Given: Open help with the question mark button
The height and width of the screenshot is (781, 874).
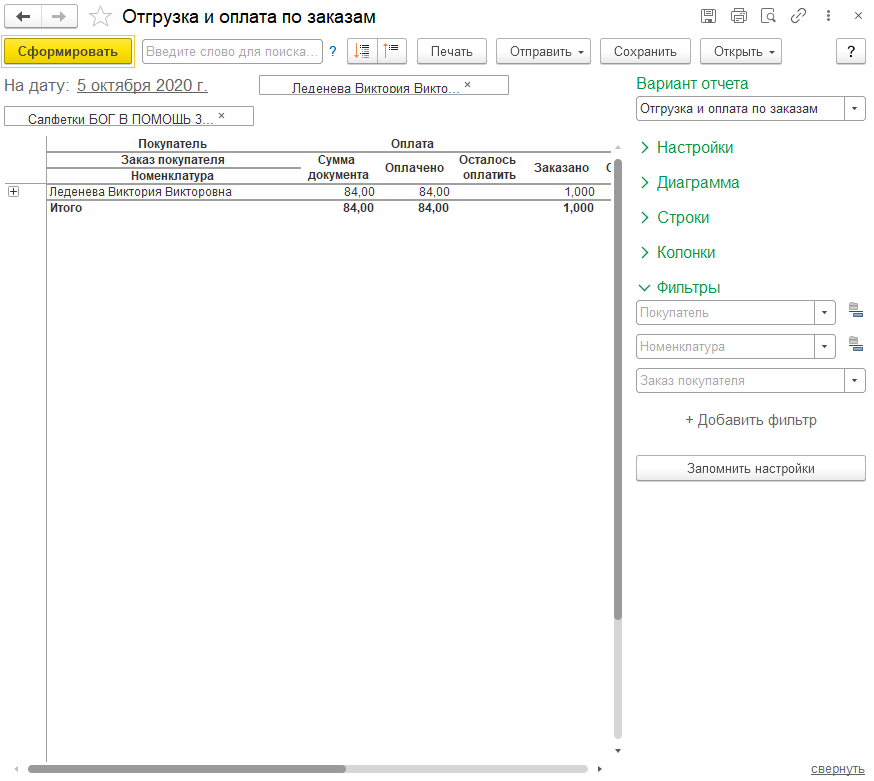Looking at the screenshot, I should point(851,51).
